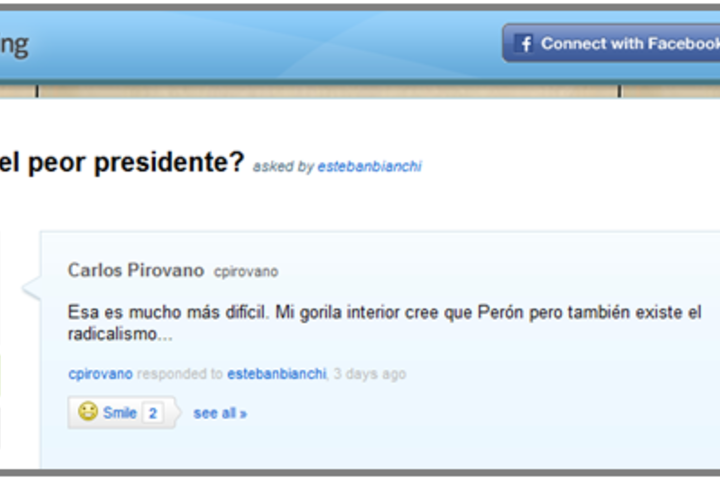
Task: Click the answer text starting 'Esa es mucho'
Action: click(384, 322)
